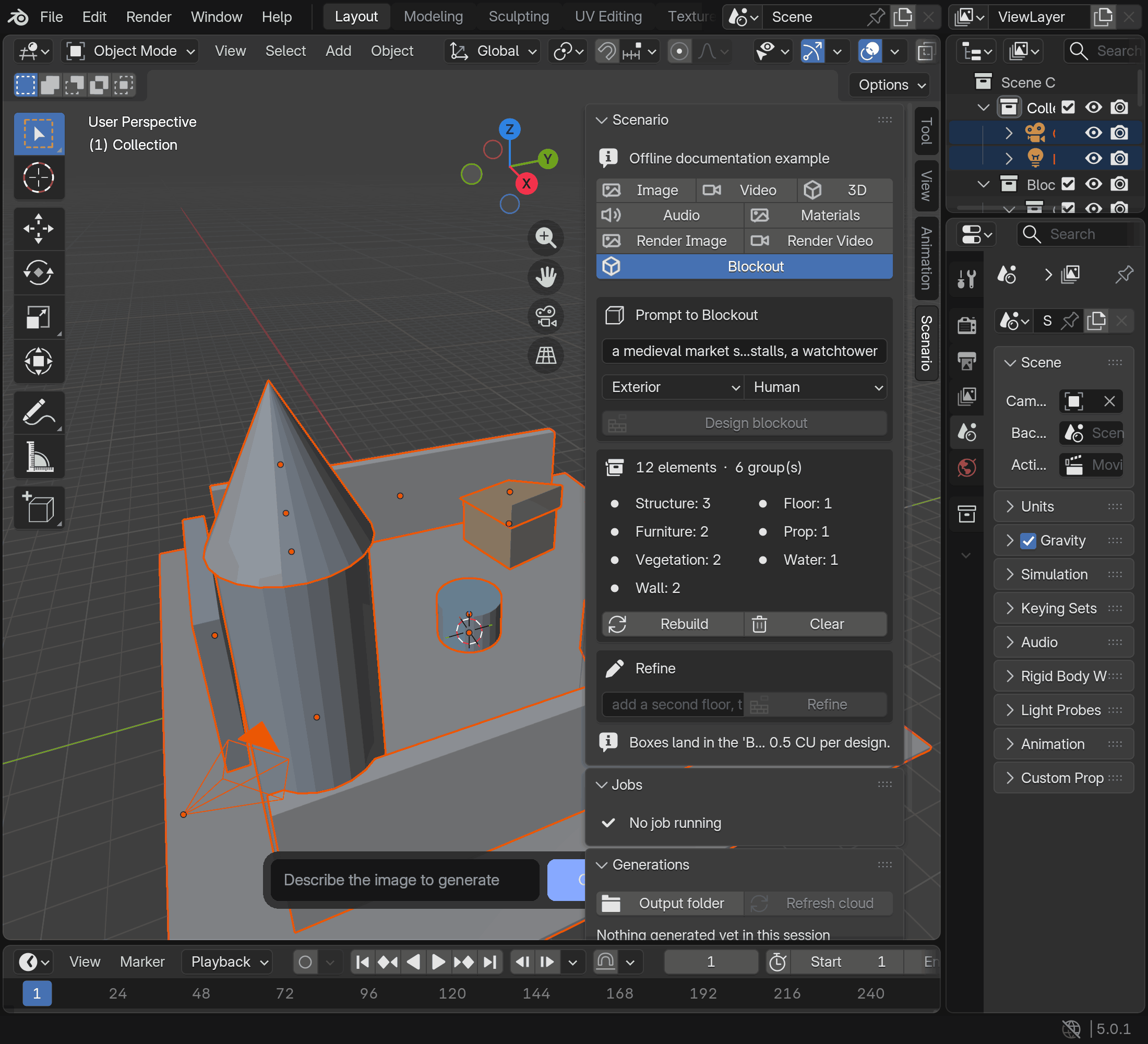Image resolution: width=1148 pixels, height=1044 pixels.
Task: Click the X axis on navigation gizmo
Action: 526,183
